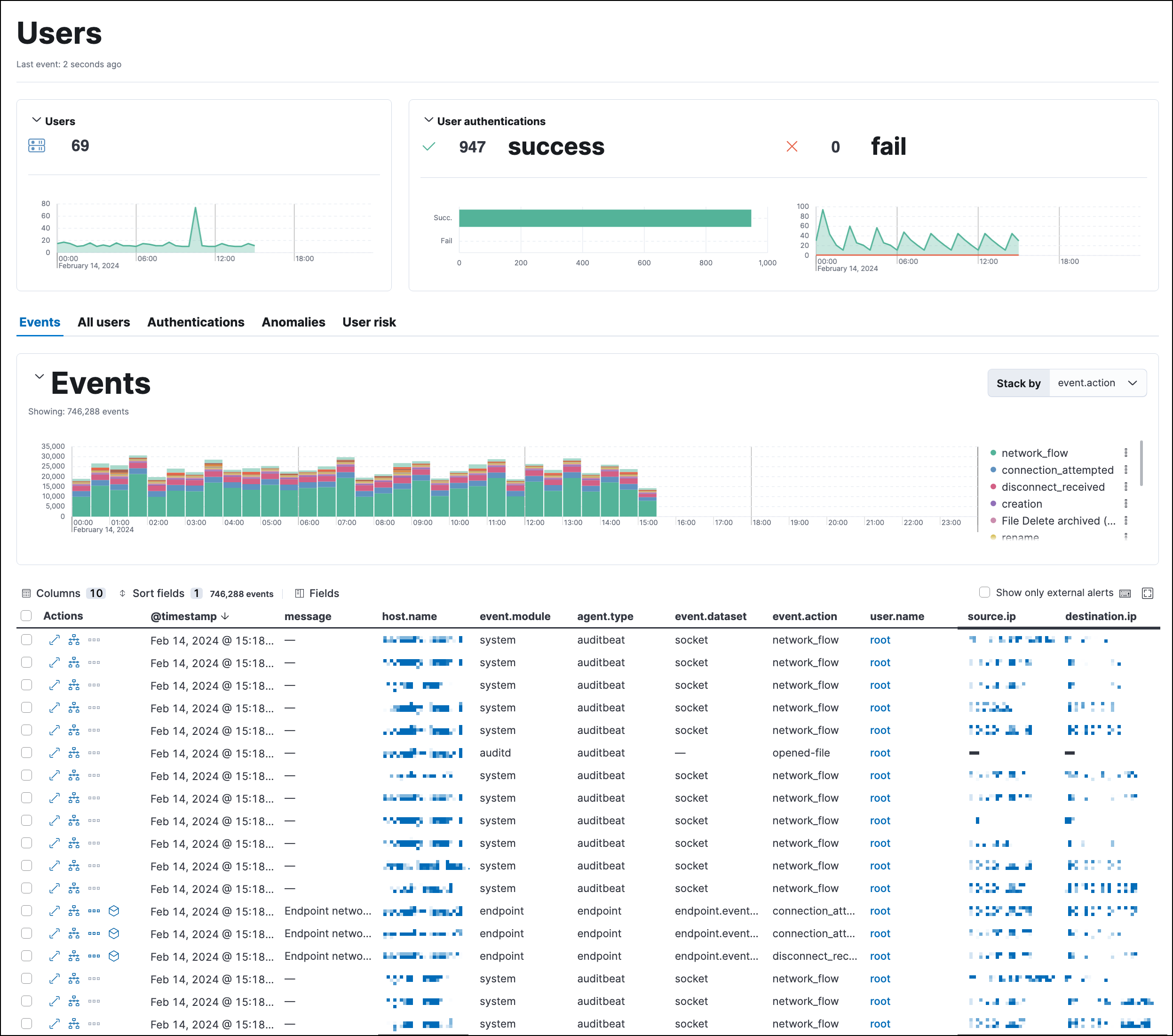Collapse the Users KPI panel
This screenshot has height=1036, width=1173.
(x=36, y=120)
